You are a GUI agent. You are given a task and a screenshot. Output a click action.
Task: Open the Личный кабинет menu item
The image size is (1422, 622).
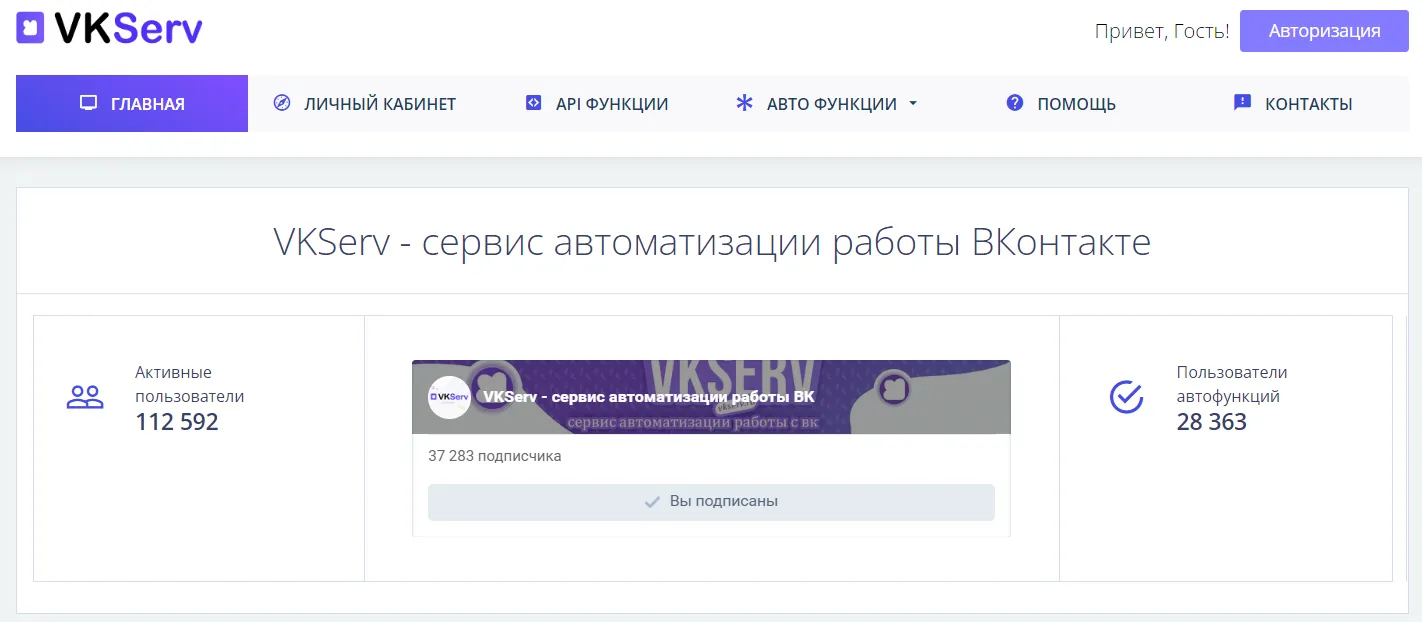tap(364, 103)
